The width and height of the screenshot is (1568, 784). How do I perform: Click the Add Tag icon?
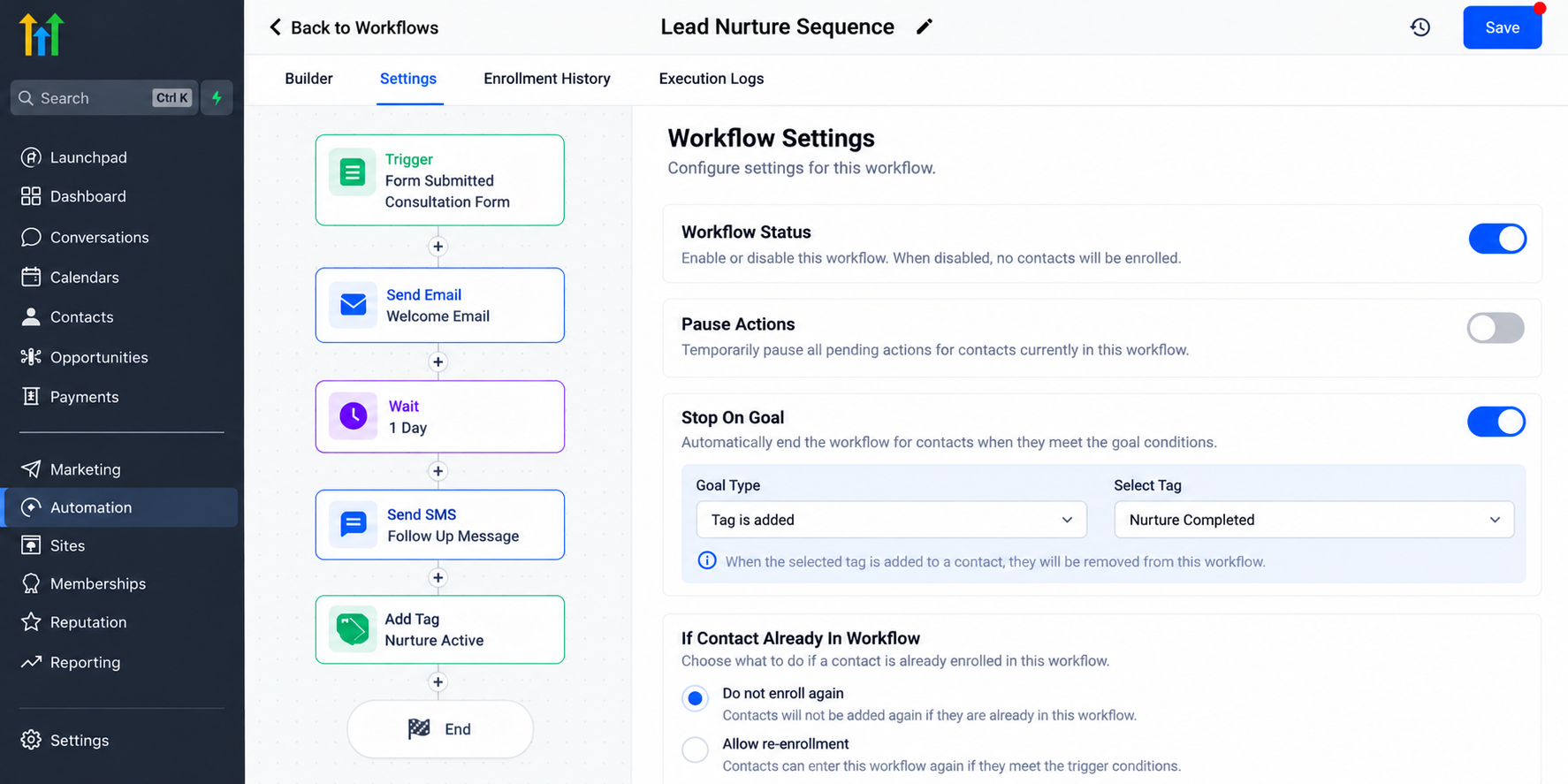coord(352,629)
